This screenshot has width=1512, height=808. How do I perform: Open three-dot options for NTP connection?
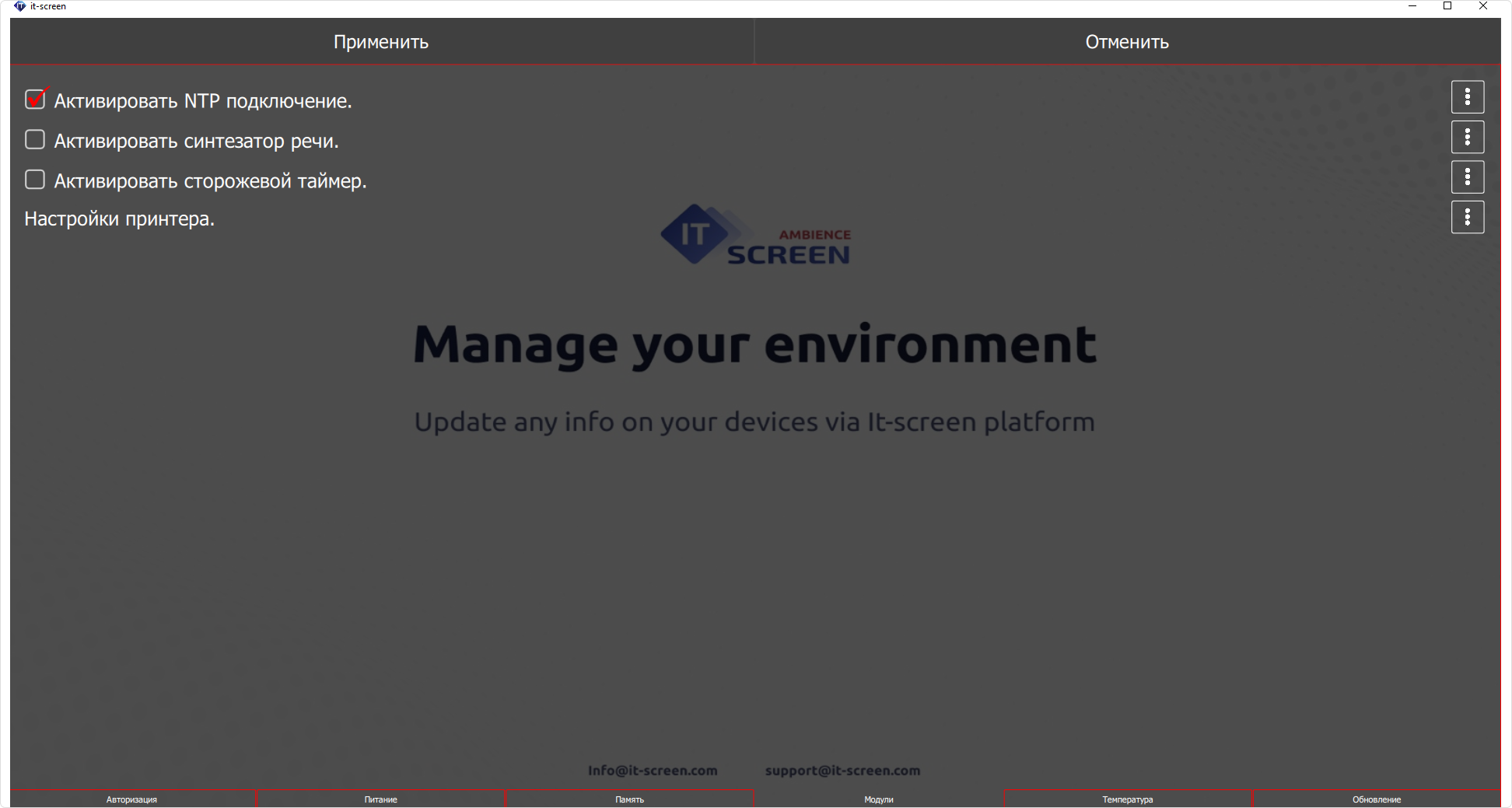(x=1467, y=97)
